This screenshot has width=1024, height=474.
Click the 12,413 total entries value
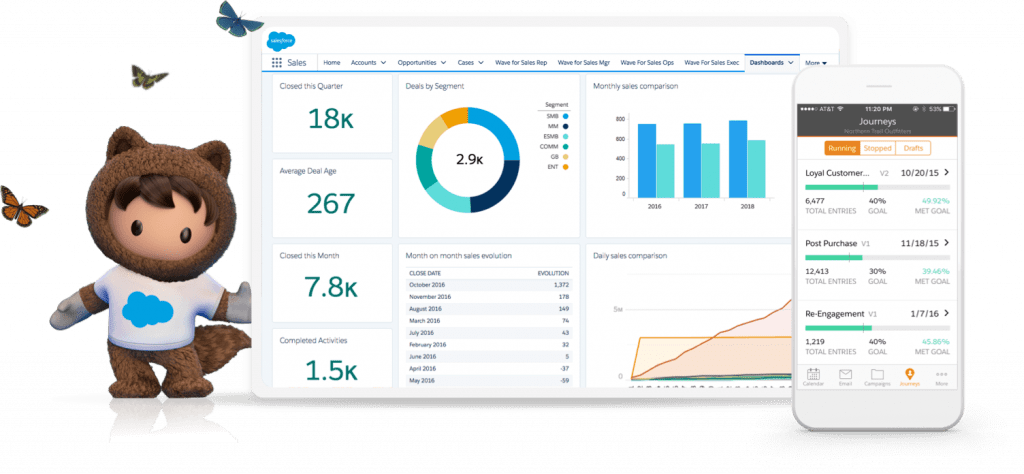click(x=816, y=271)
